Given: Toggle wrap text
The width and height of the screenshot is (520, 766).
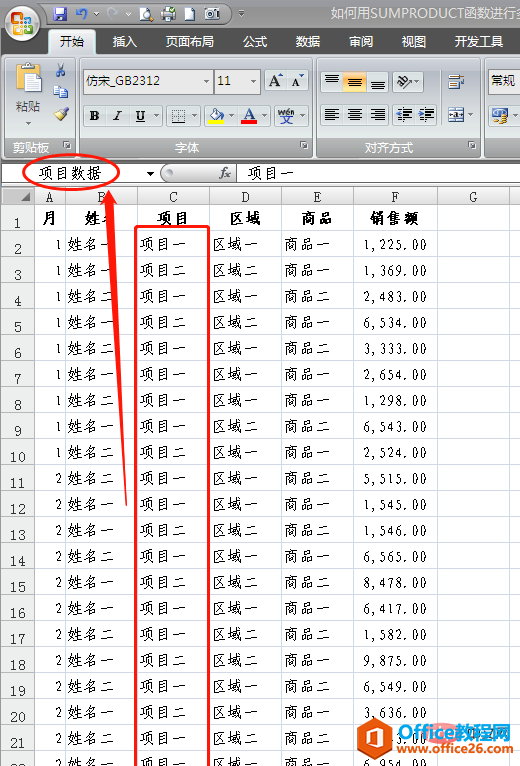Looking at the screenshot, I should coord(456,81).
